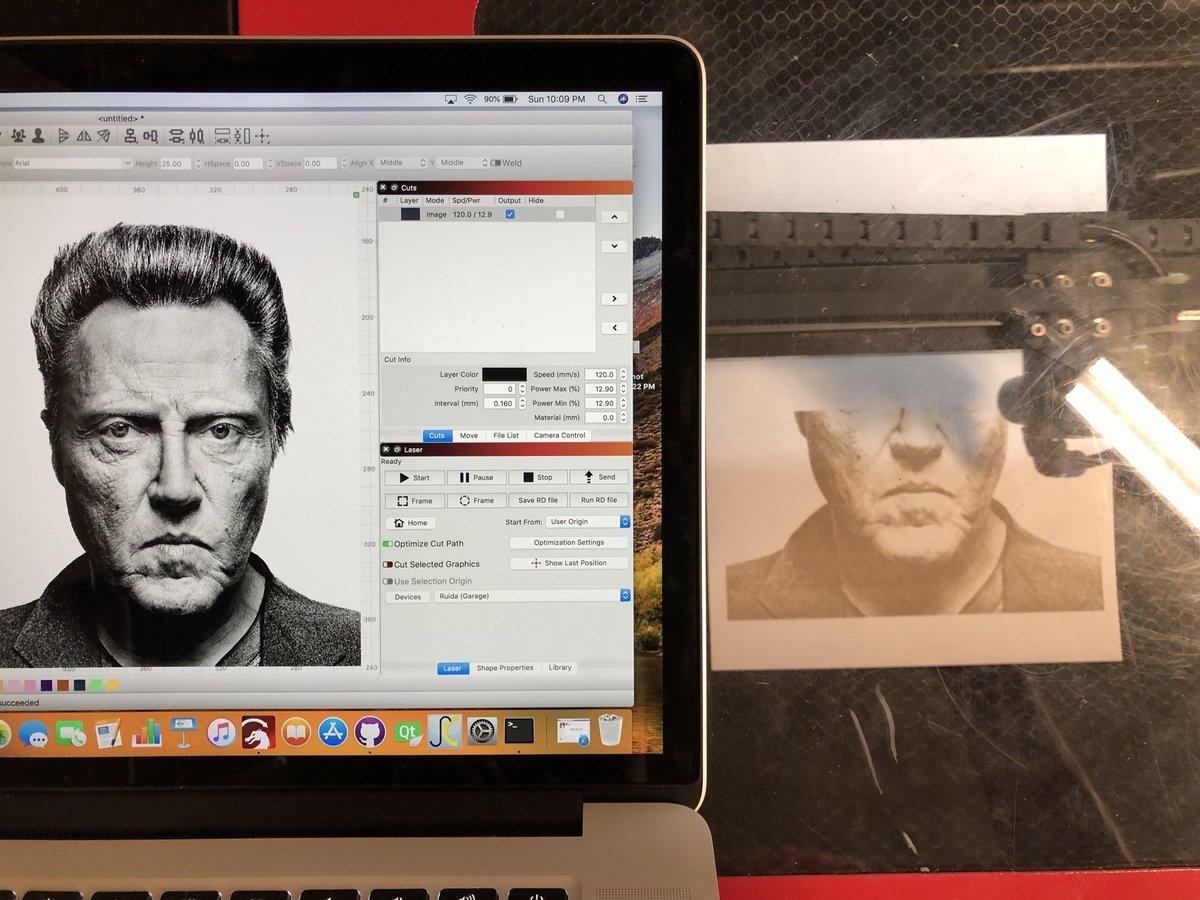
Task: Click the Align Centers Vertically icon
Action: click(x=130, y=136)
